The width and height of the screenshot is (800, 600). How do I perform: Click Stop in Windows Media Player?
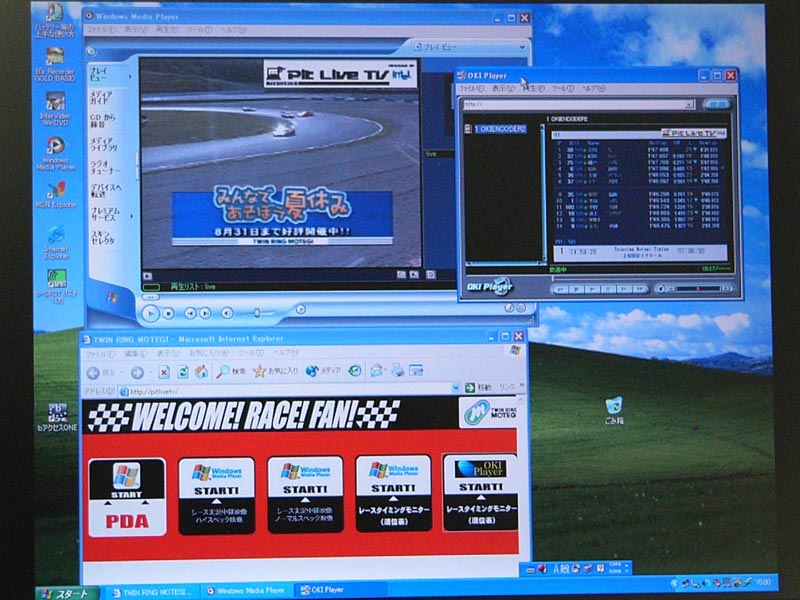point(168,313)
